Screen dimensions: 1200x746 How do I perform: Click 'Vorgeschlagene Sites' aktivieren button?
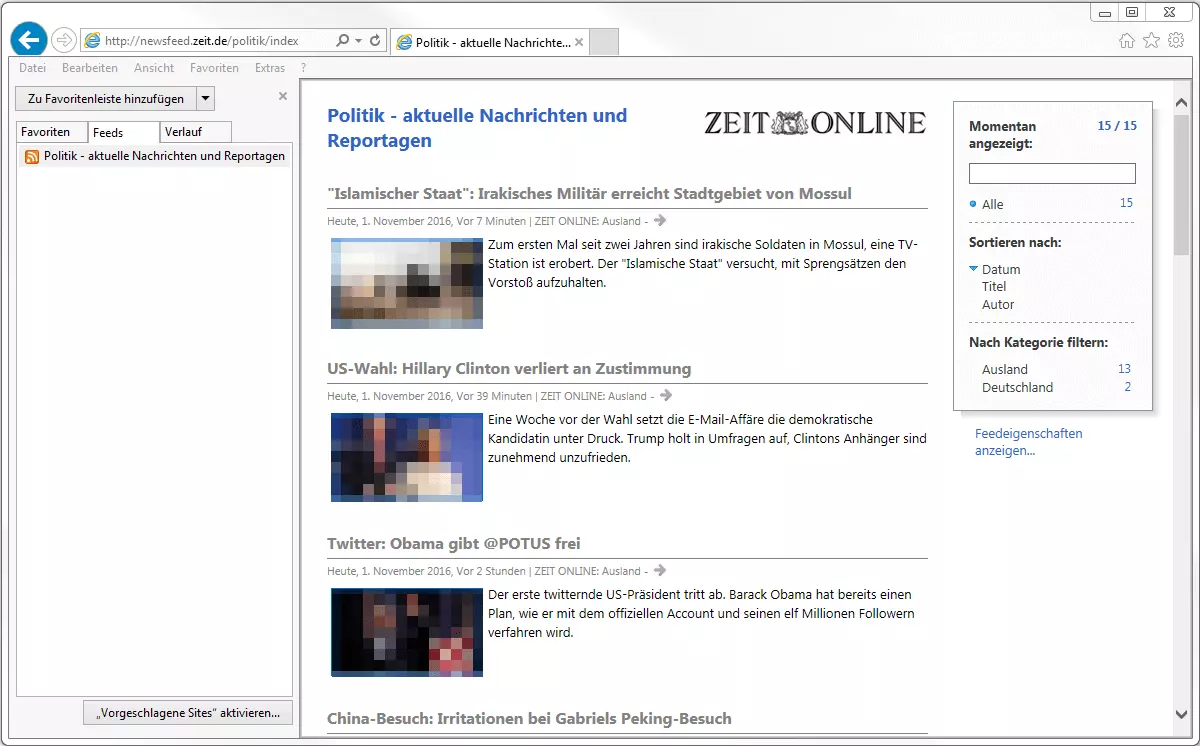(188, 713)
